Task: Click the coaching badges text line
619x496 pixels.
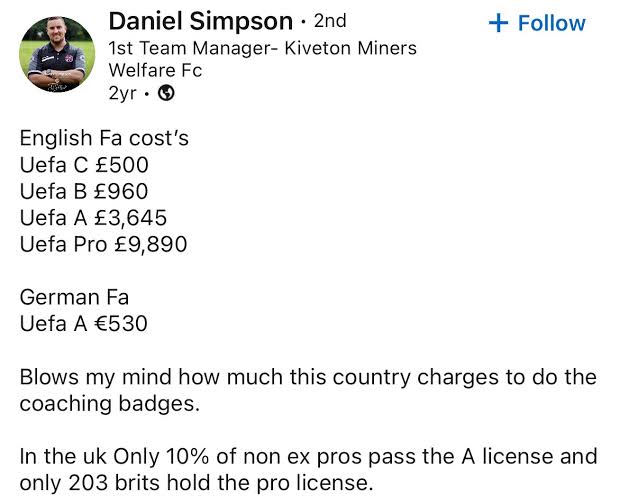Action: click(x=110, y=404)
